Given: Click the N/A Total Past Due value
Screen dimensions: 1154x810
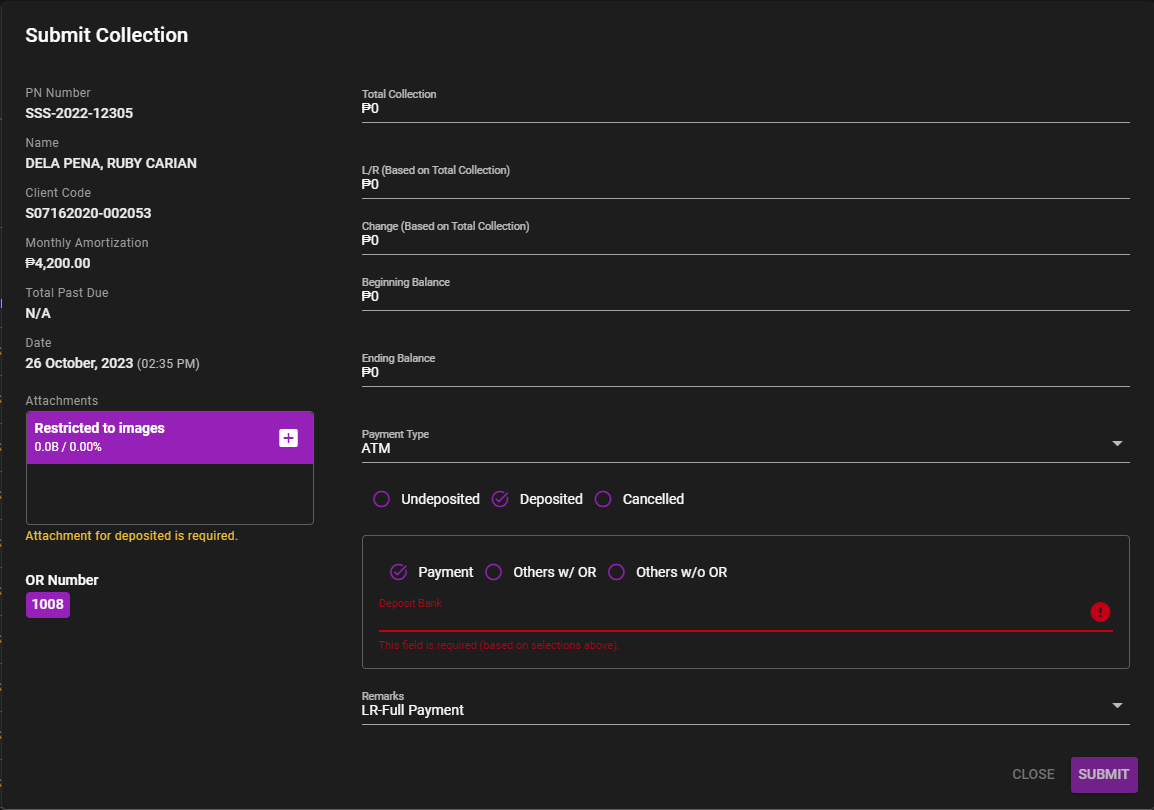Looking at the screenshot, I should coord(38,313).
